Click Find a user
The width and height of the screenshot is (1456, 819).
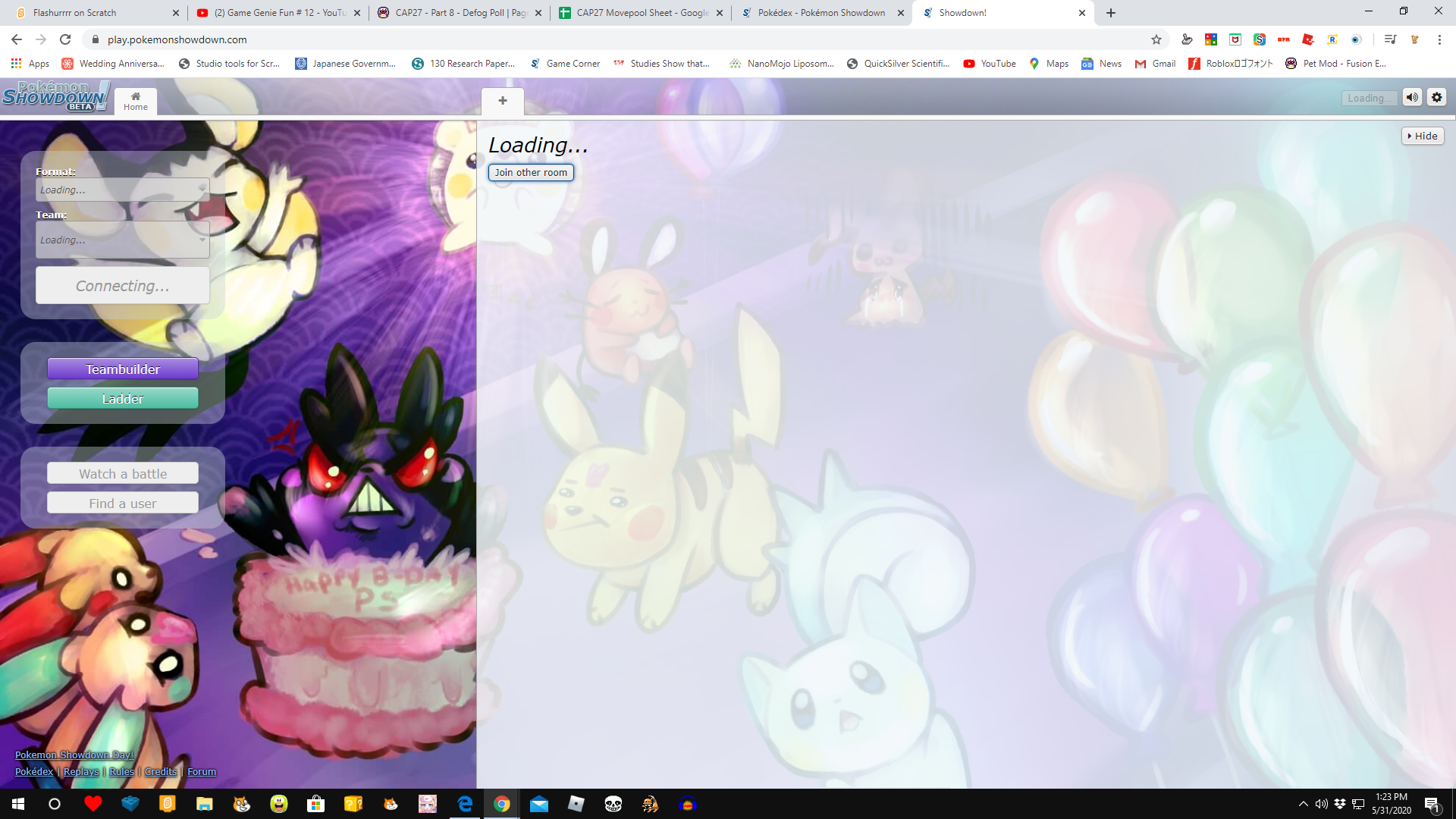123,504
